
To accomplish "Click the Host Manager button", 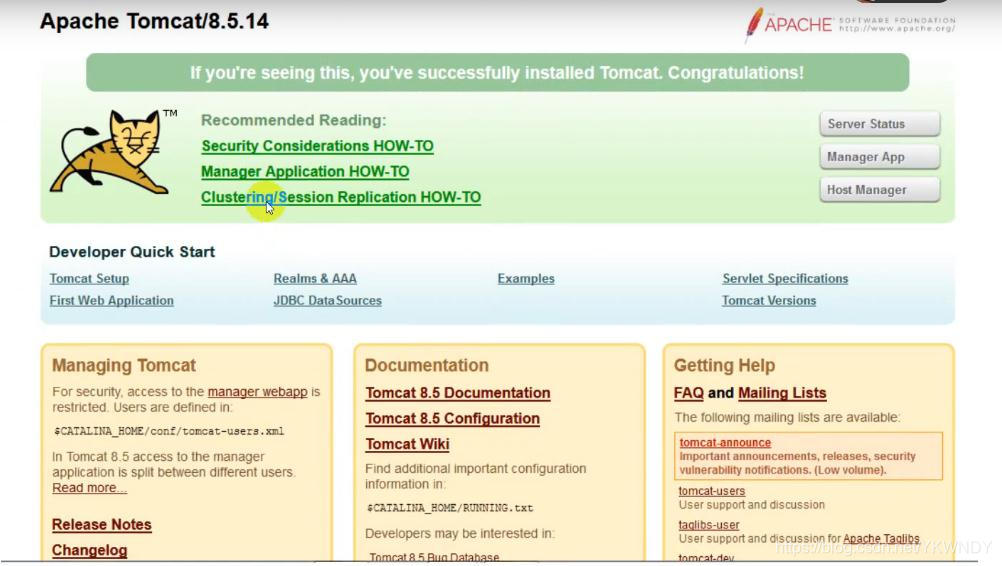I will click(879, 190).
